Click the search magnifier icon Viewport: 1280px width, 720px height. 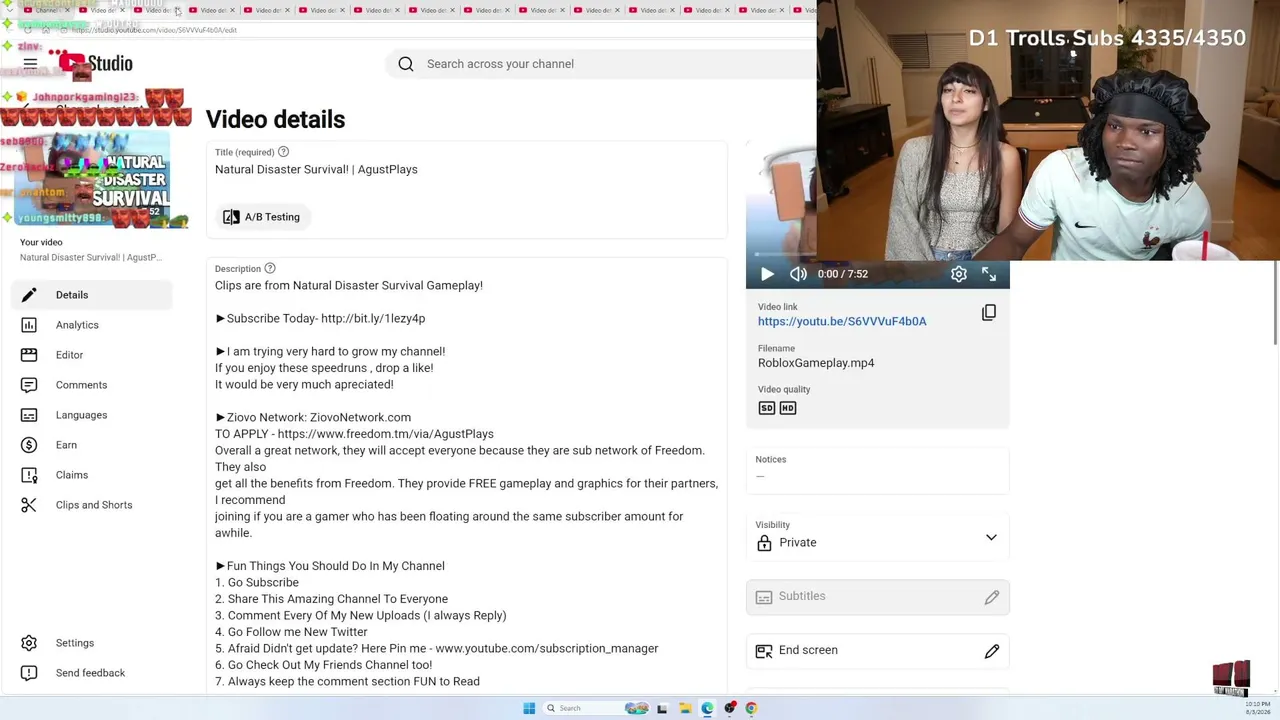(x=406, y=64)
